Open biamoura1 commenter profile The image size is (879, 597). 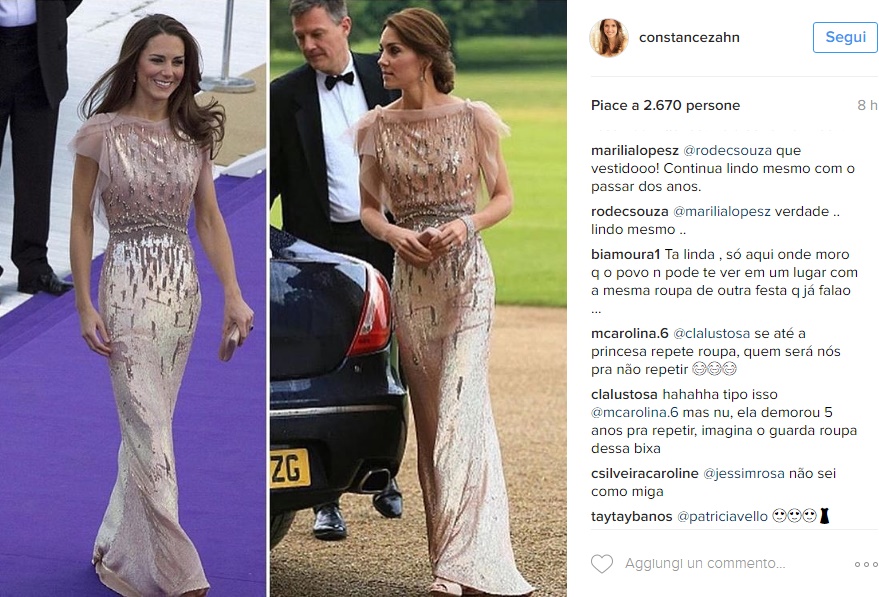pyautogui.click(x=626, y=254)
